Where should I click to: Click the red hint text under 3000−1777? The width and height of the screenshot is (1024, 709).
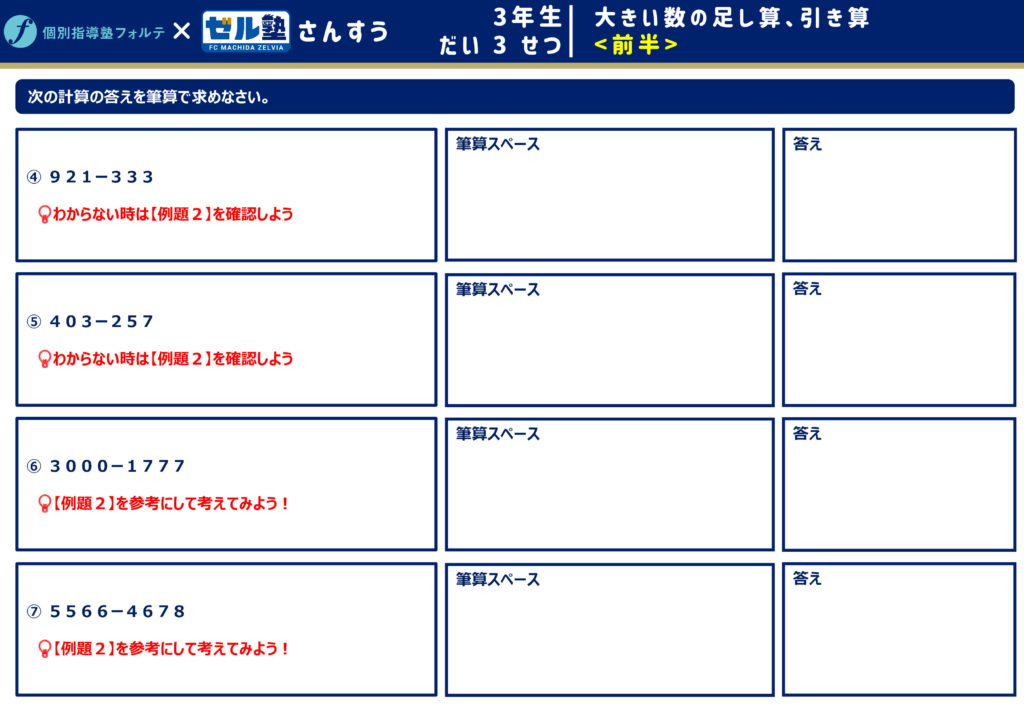[x=170, y=503]
